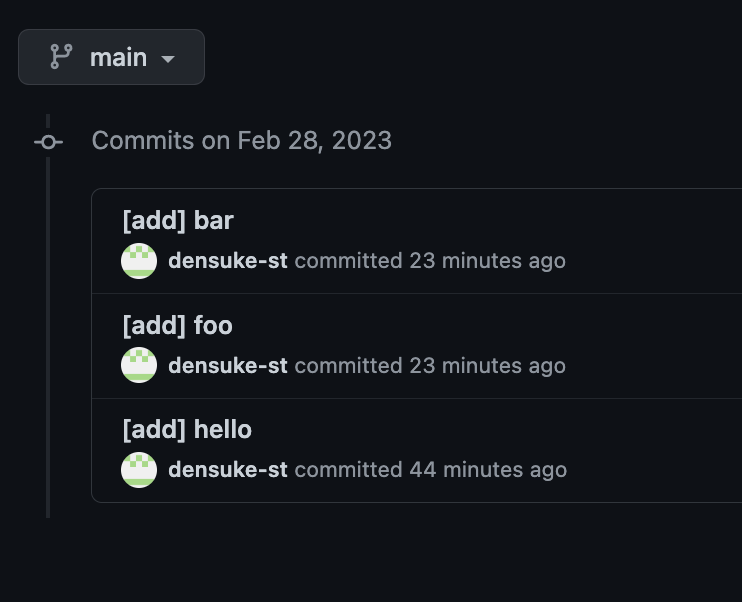The height and width of the screenshot is (602, 742).
Task: Open densuke-st profile from [add] hello commit
Action: (x=228, y=470)
